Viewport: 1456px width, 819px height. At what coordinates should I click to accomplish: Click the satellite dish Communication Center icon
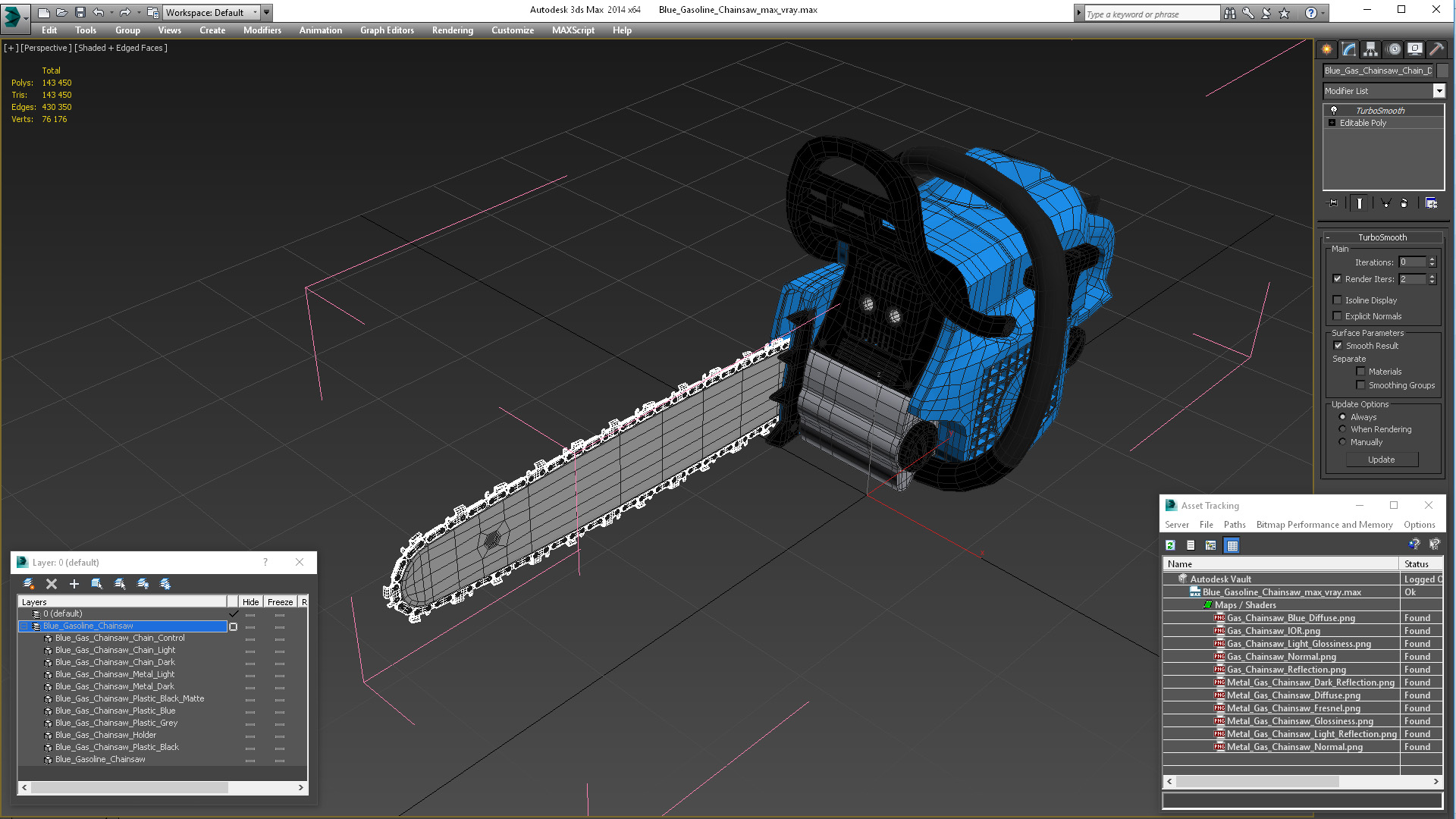1266,13
